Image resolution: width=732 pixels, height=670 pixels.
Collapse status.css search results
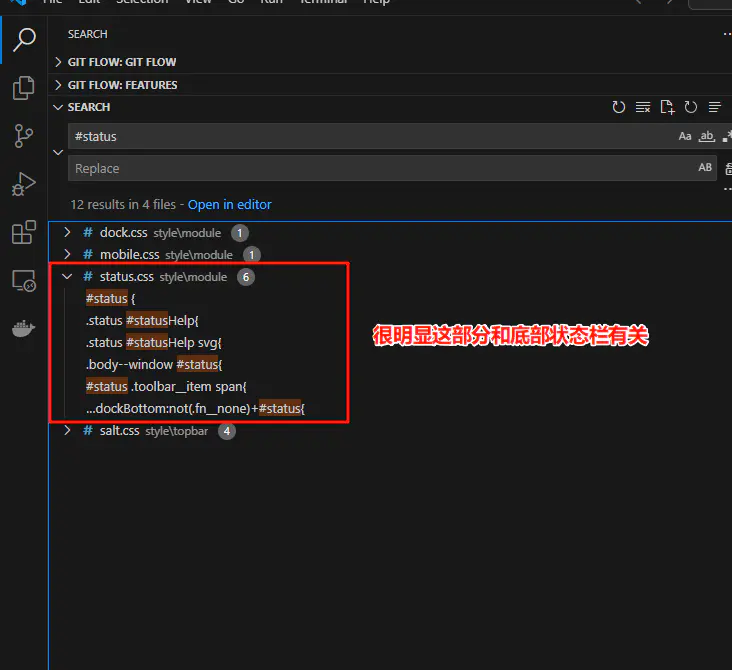[67, 277]
